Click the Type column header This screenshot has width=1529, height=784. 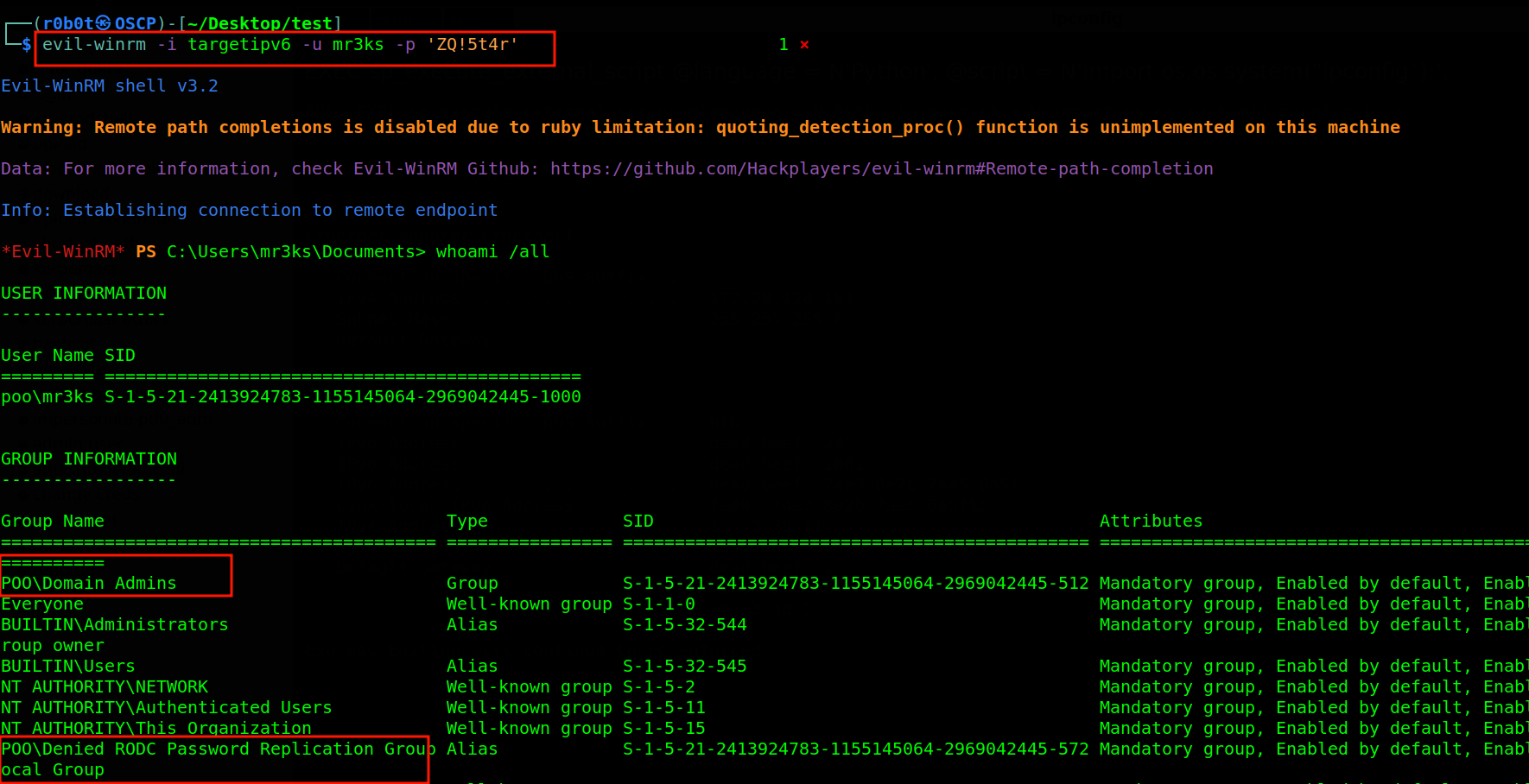[467, 522]
